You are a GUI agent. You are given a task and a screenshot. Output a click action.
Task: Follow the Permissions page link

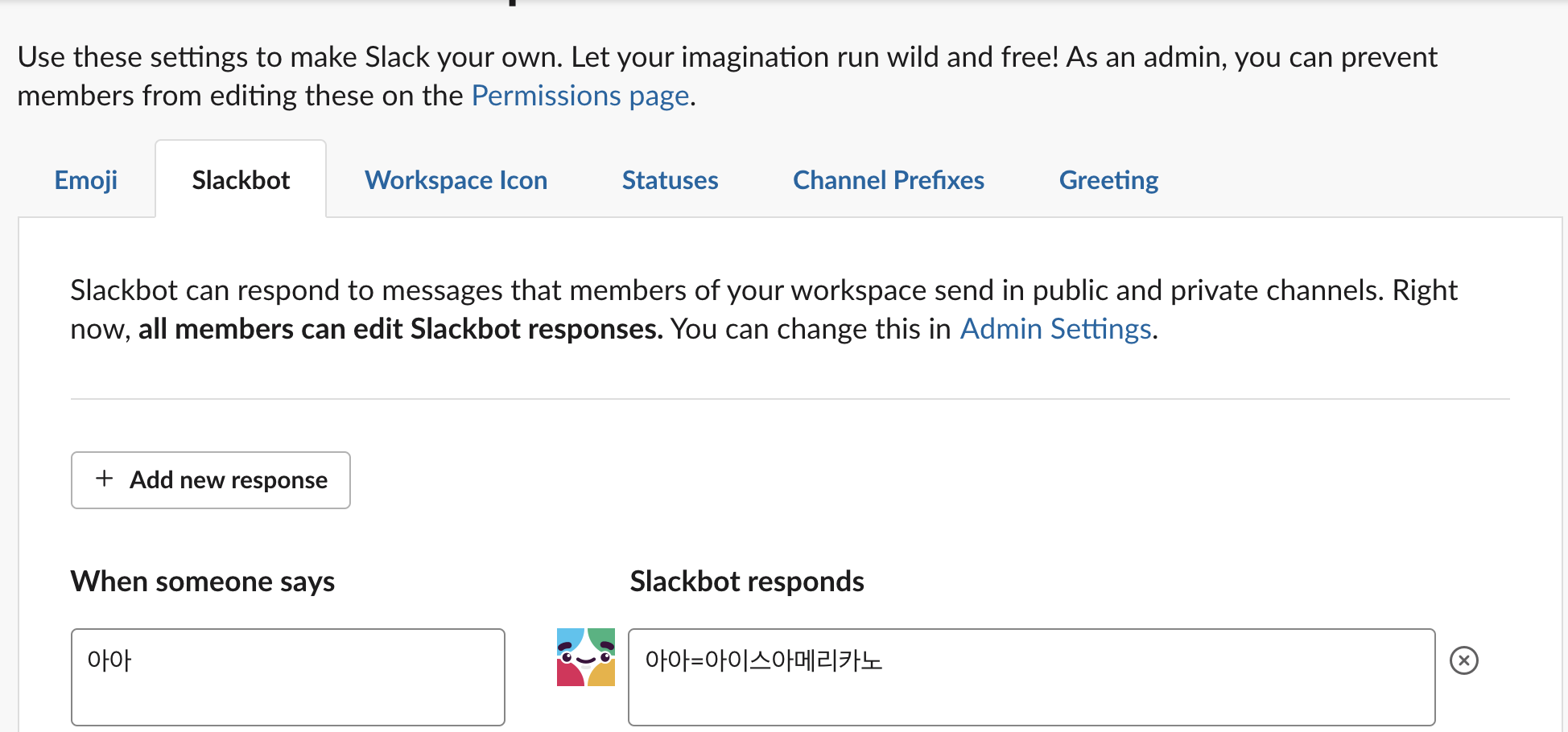(580, 96)
